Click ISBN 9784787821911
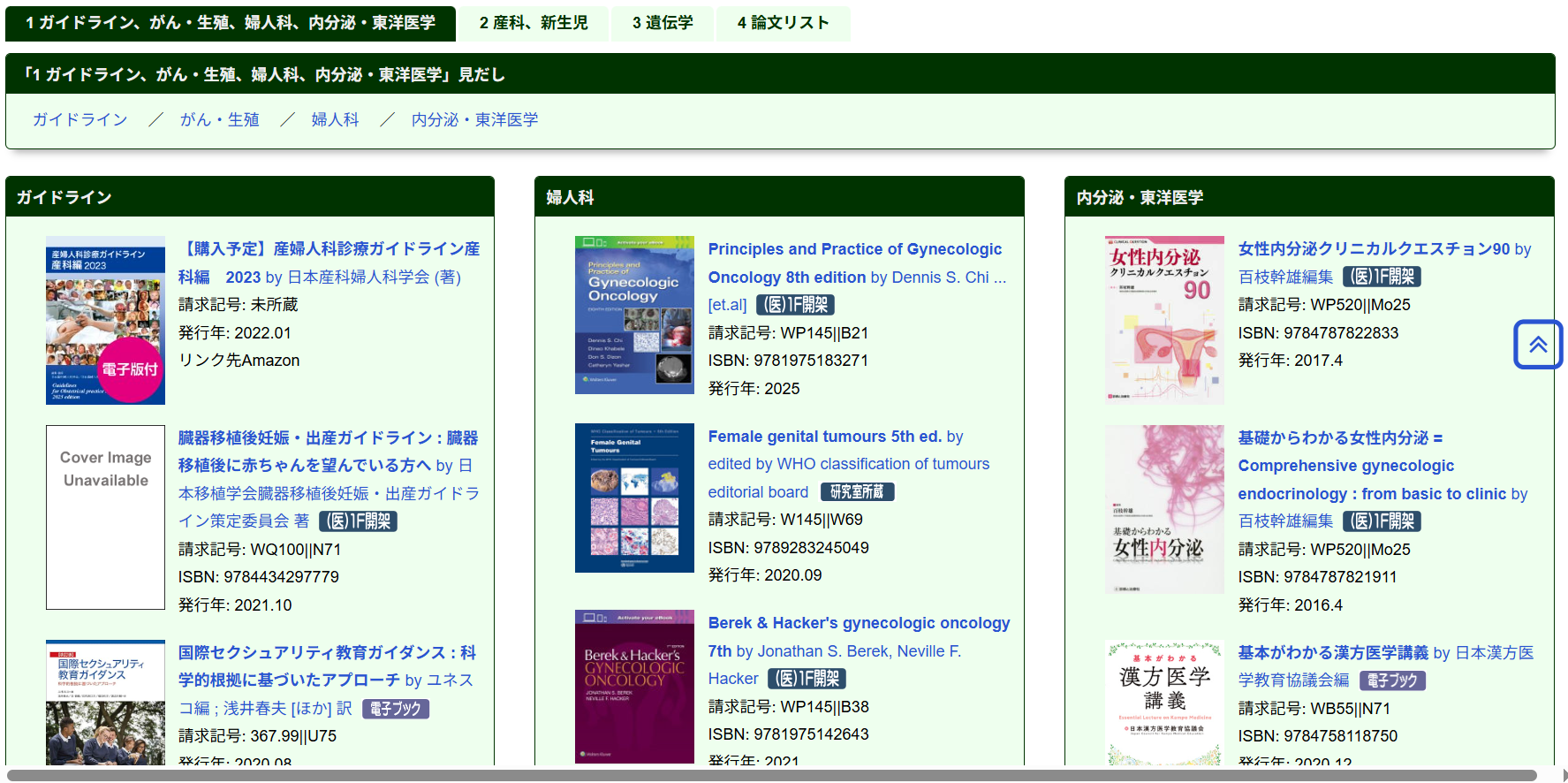The image size is (1568, 783). coord(1340,577)
